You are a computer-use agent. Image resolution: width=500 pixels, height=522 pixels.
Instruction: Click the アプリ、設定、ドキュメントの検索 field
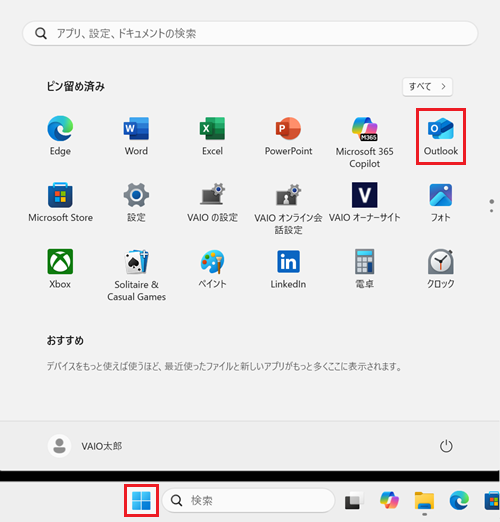[x=250, y=33]
